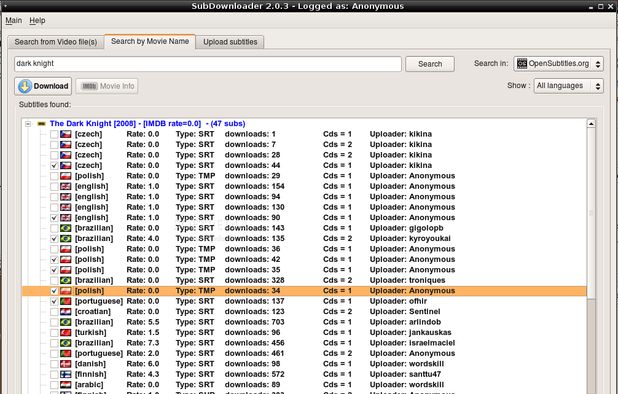This screenshot has width=618, height=394.
Task: Select "Uploader: santtu47" text
Action: (405, 374)
